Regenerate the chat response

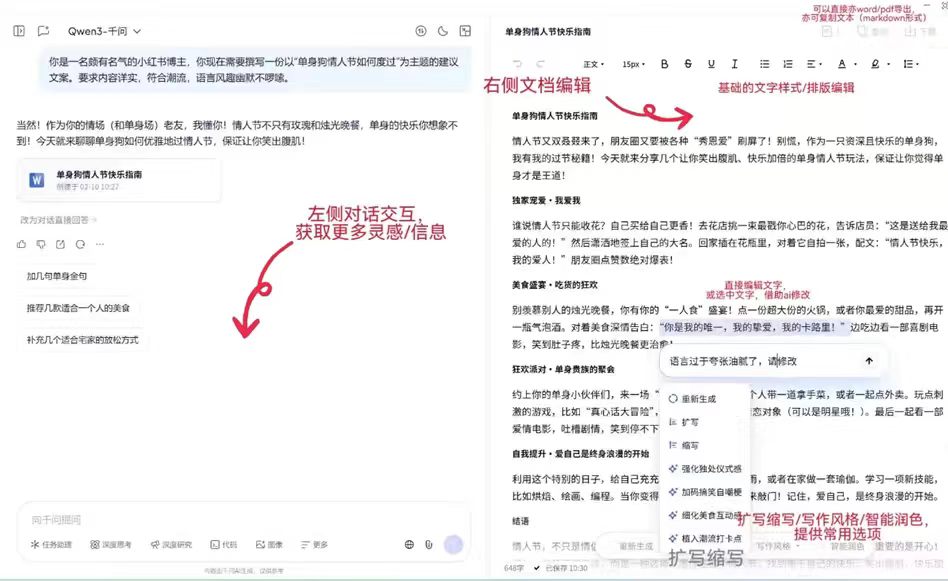click(79, 244)
